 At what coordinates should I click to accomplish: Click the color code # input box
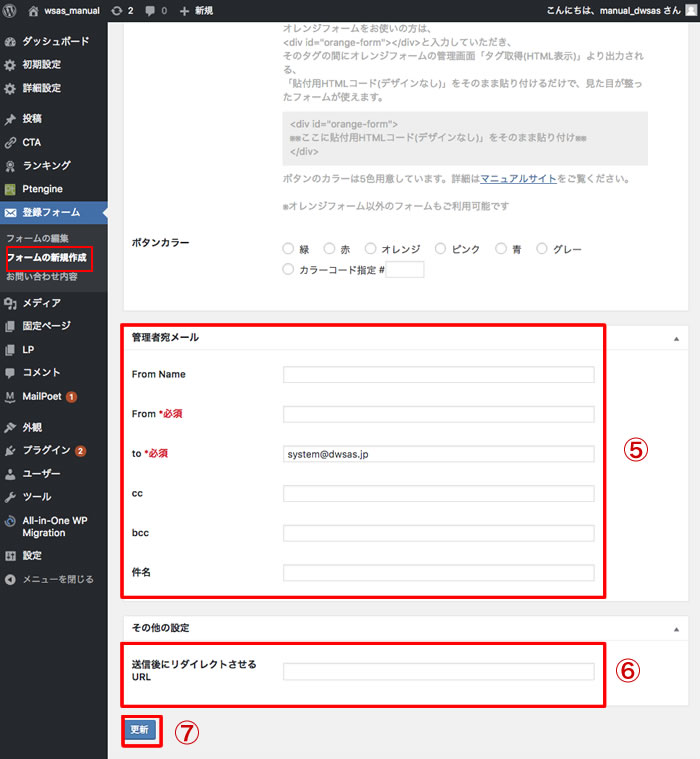pos(405,269)
